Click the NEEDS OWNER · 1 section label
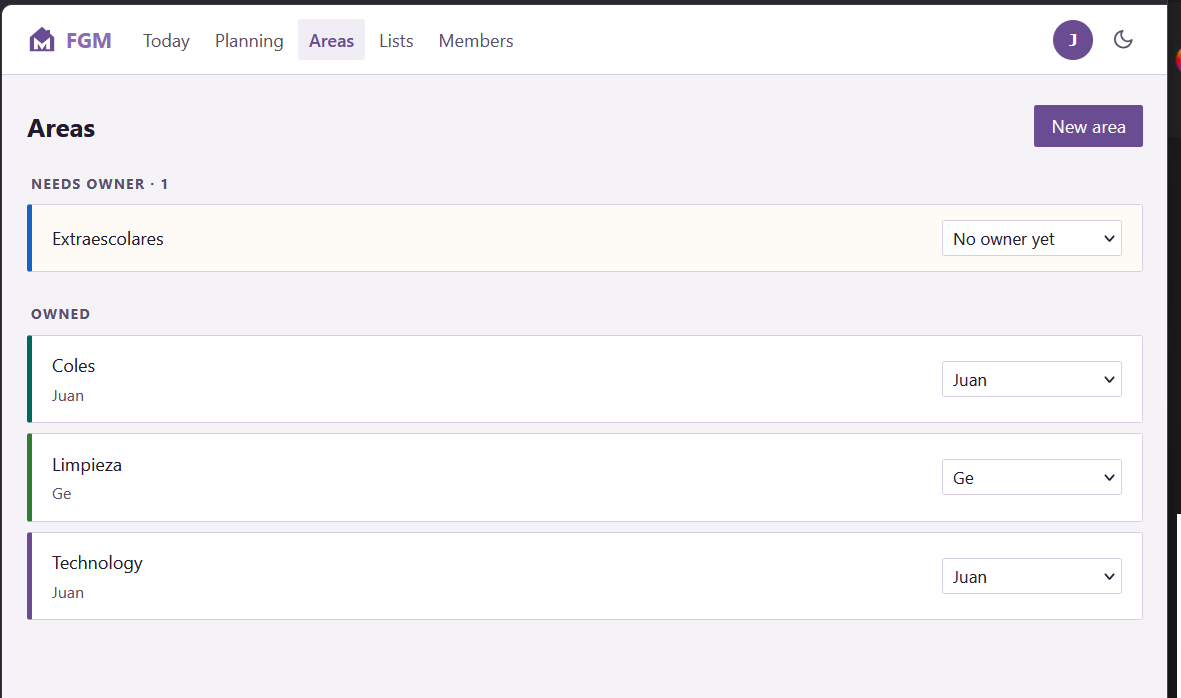 pos(99,184)
